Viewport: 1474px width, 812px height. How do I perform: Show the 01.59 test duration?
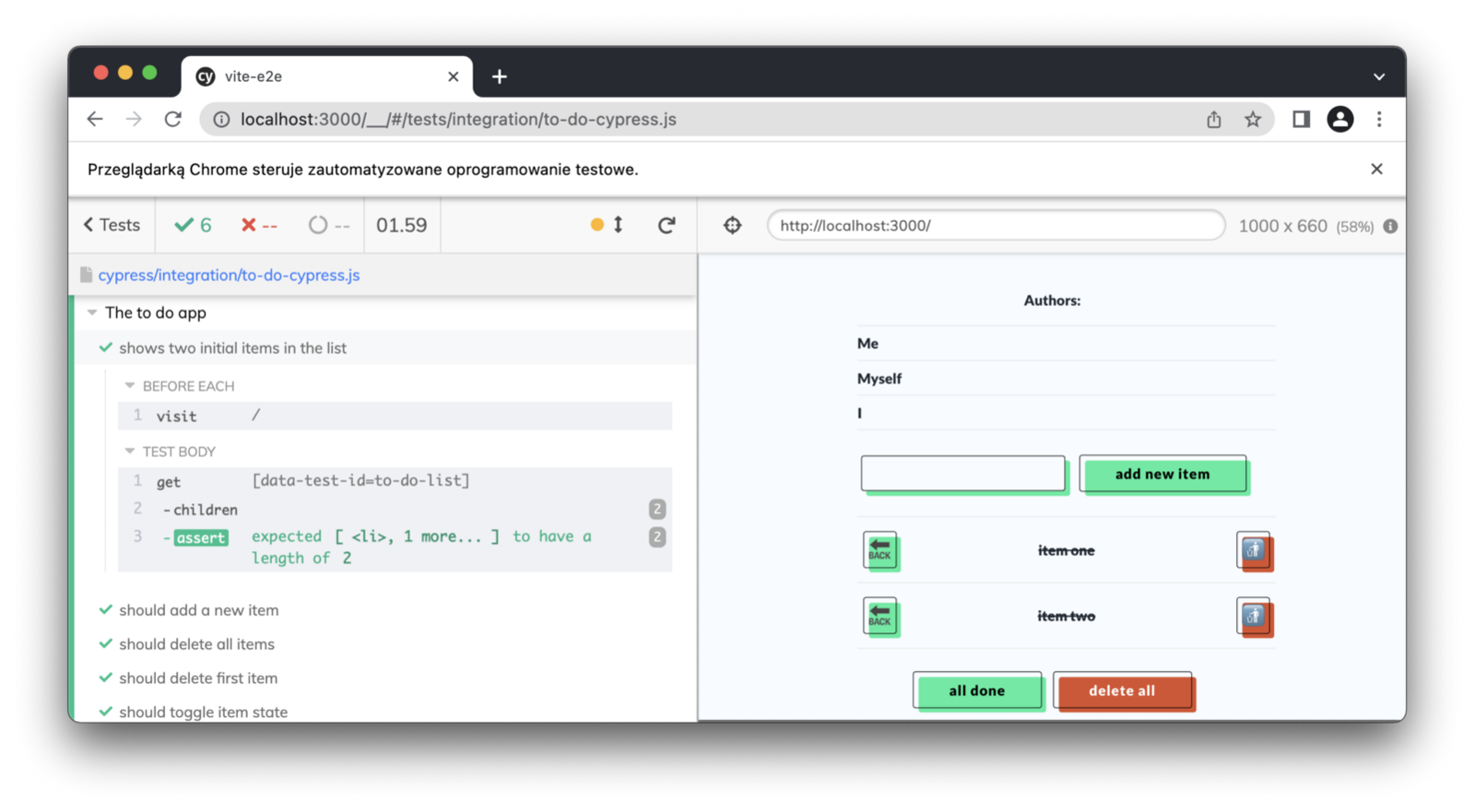[402, 225]
